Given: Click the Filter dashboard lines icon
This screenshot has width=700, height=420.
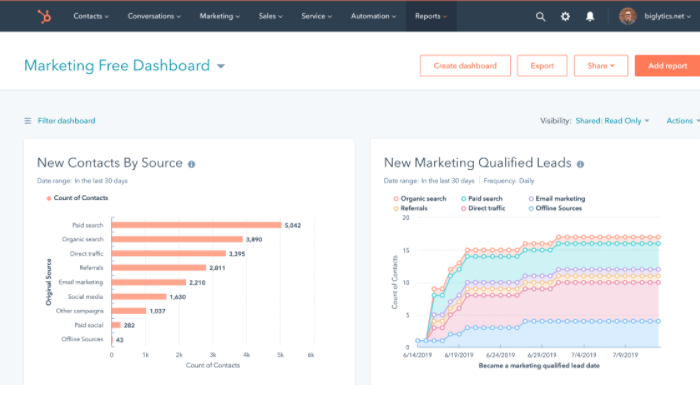Looking at the screenshot, I should click(28, 121).
